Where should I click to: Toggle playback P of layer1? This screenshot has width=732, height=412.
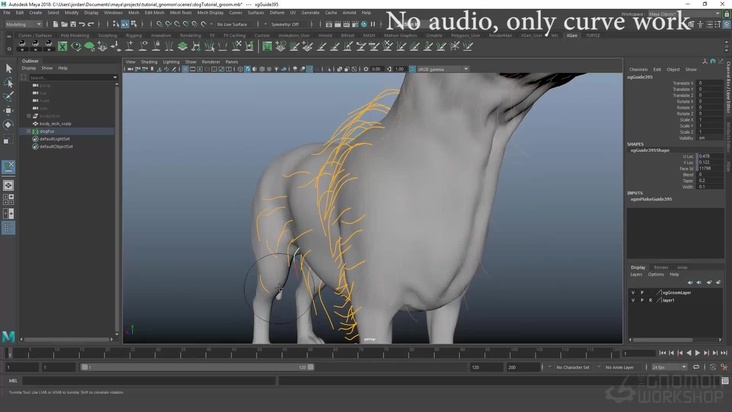(x=642, y=300)
